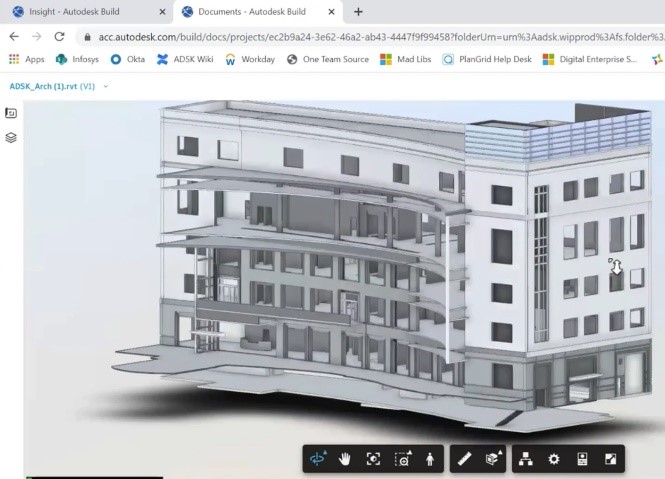Click the Fit to View icon
This screenshot has width=665, height=479.
click(374, 459)
